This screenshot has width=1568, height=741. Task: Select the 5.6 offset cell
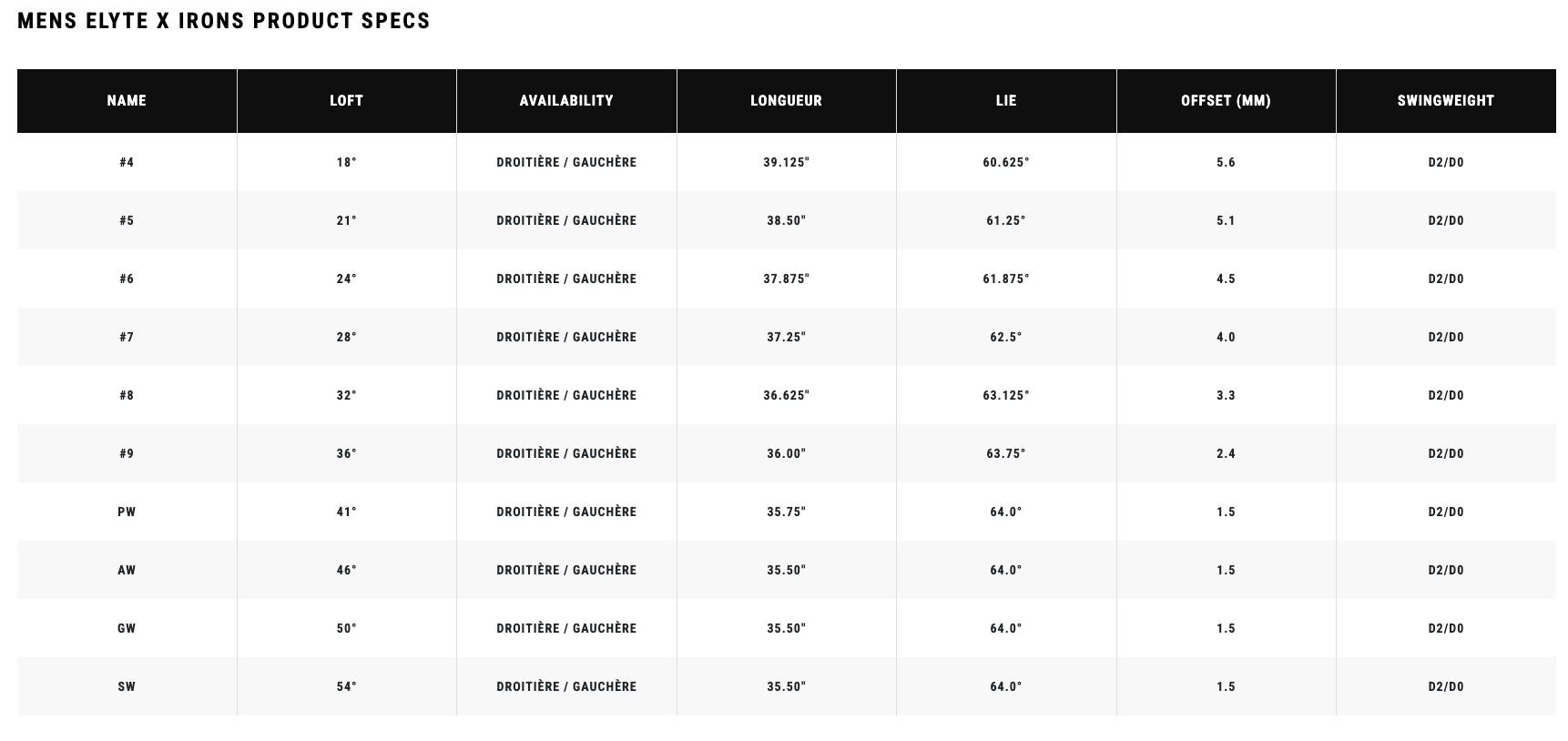pos(1226,162)
